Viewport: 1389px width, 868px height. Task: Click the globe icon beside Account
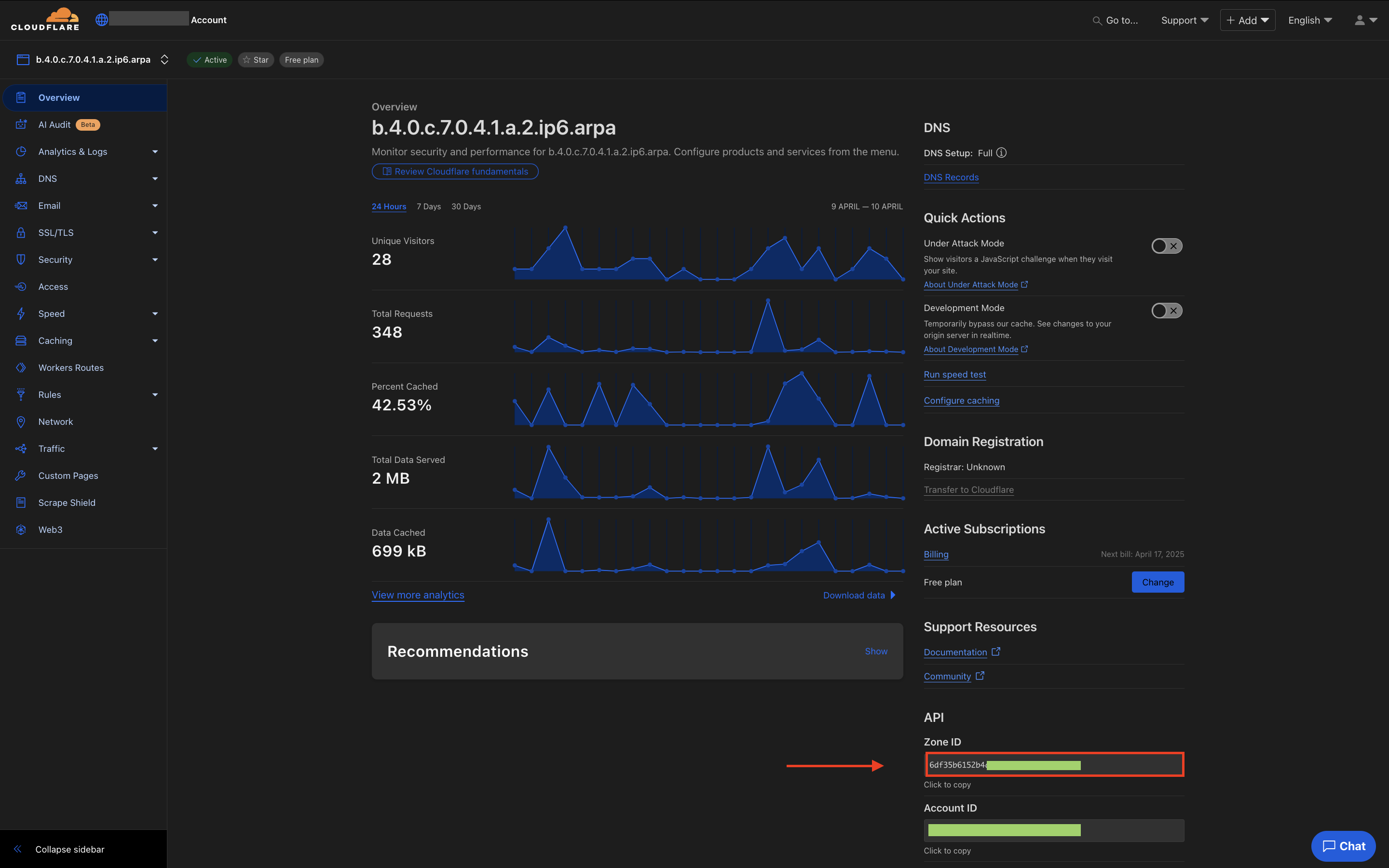(x=102, y=19)
